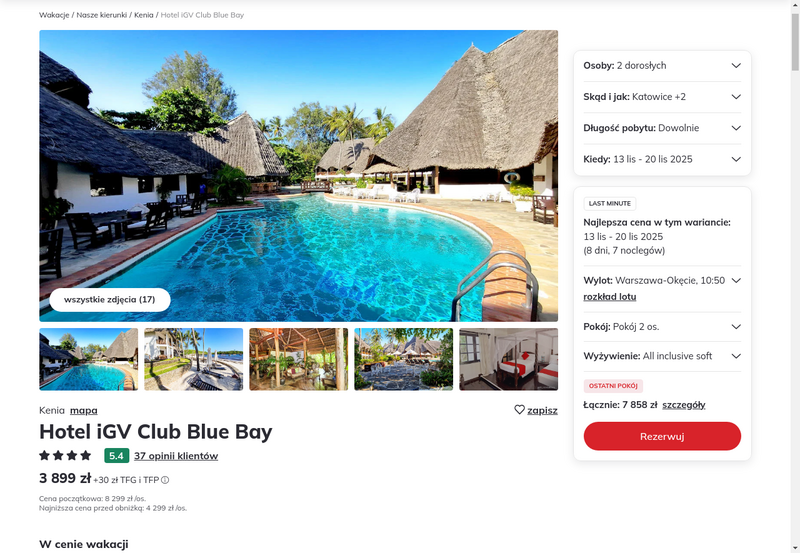
Task: Open the mapa link next to Kenia
Action: click(x=84, y=410)
